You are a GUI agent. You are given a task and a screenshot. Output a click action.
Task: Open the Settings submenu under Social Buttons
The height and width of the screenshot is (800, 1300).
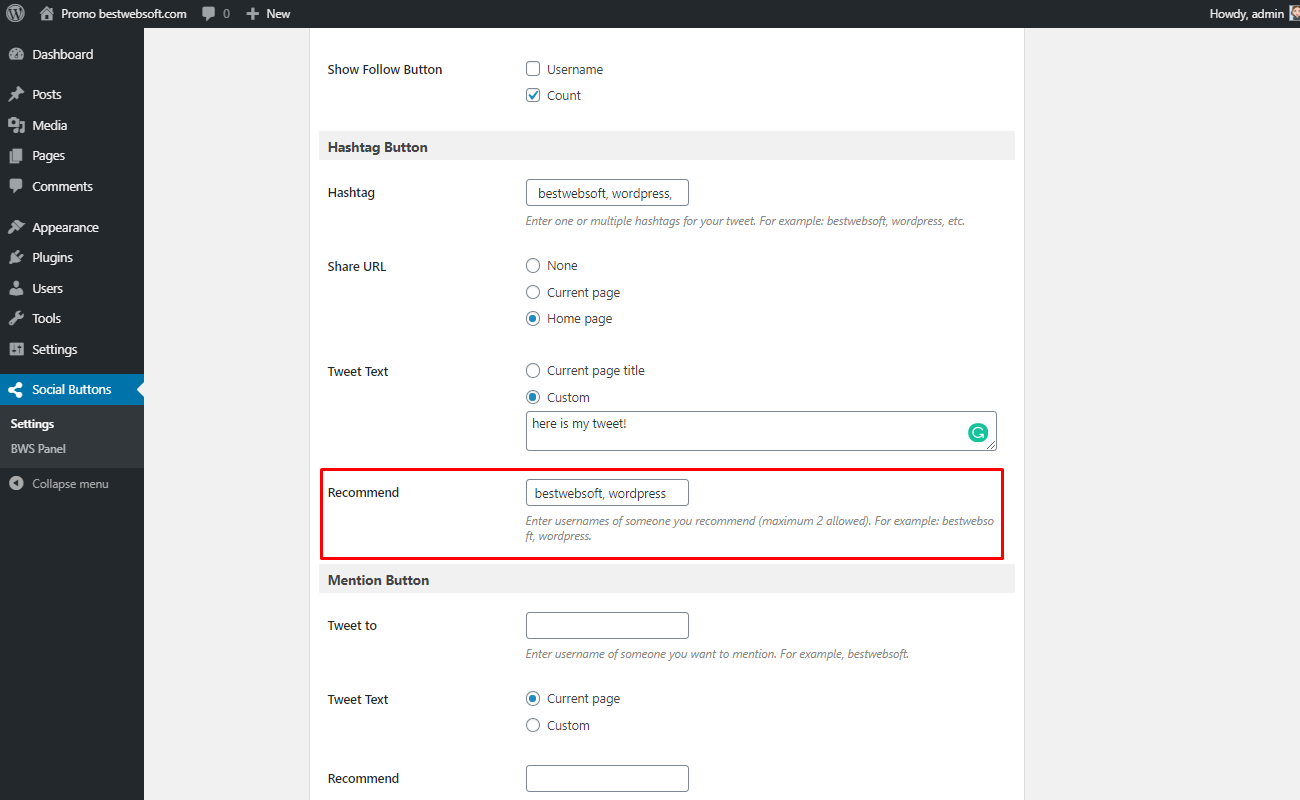[x=32, y=424]
